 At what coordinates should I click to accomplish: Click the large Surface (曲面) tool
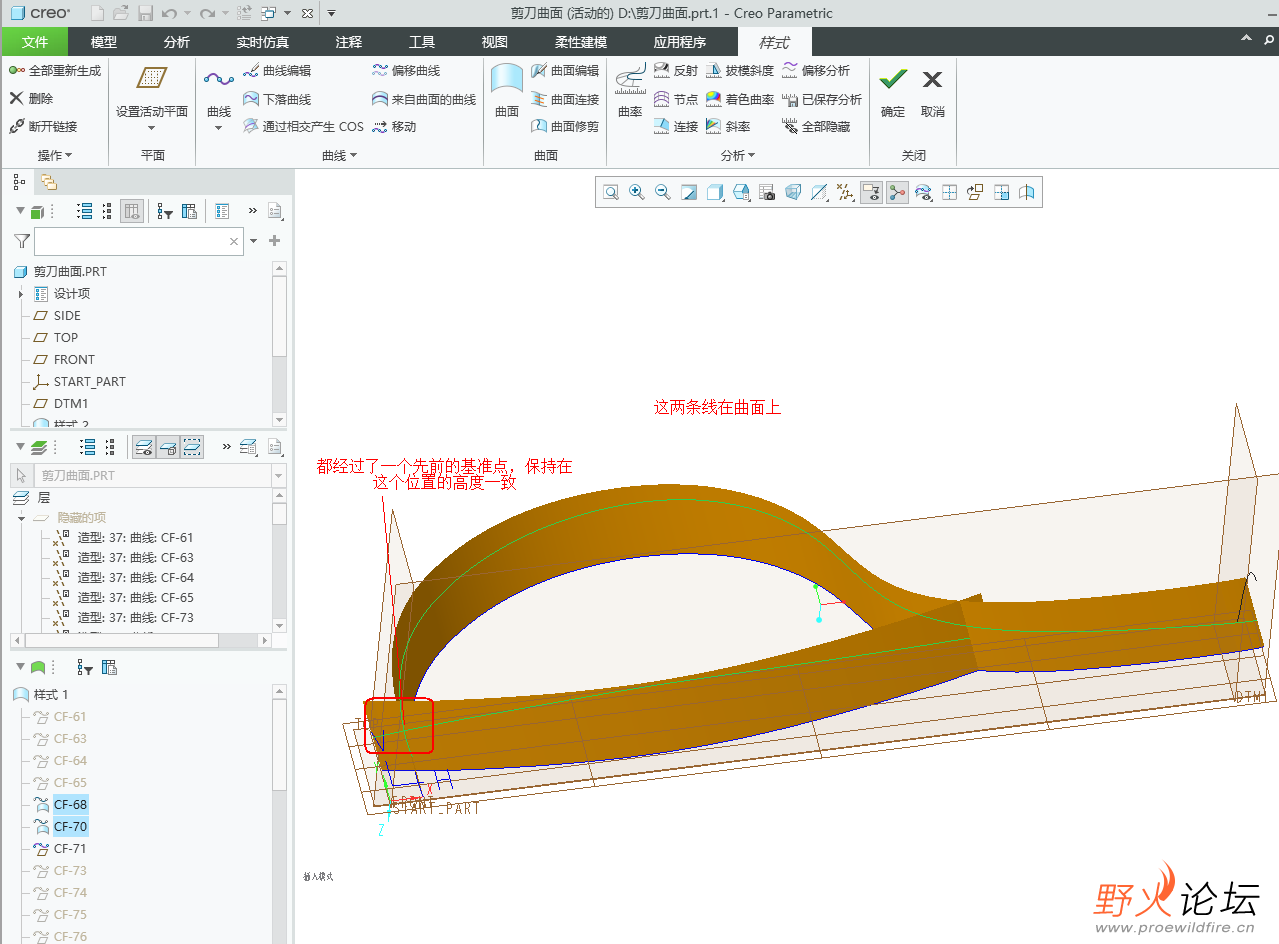click(507, 91)
